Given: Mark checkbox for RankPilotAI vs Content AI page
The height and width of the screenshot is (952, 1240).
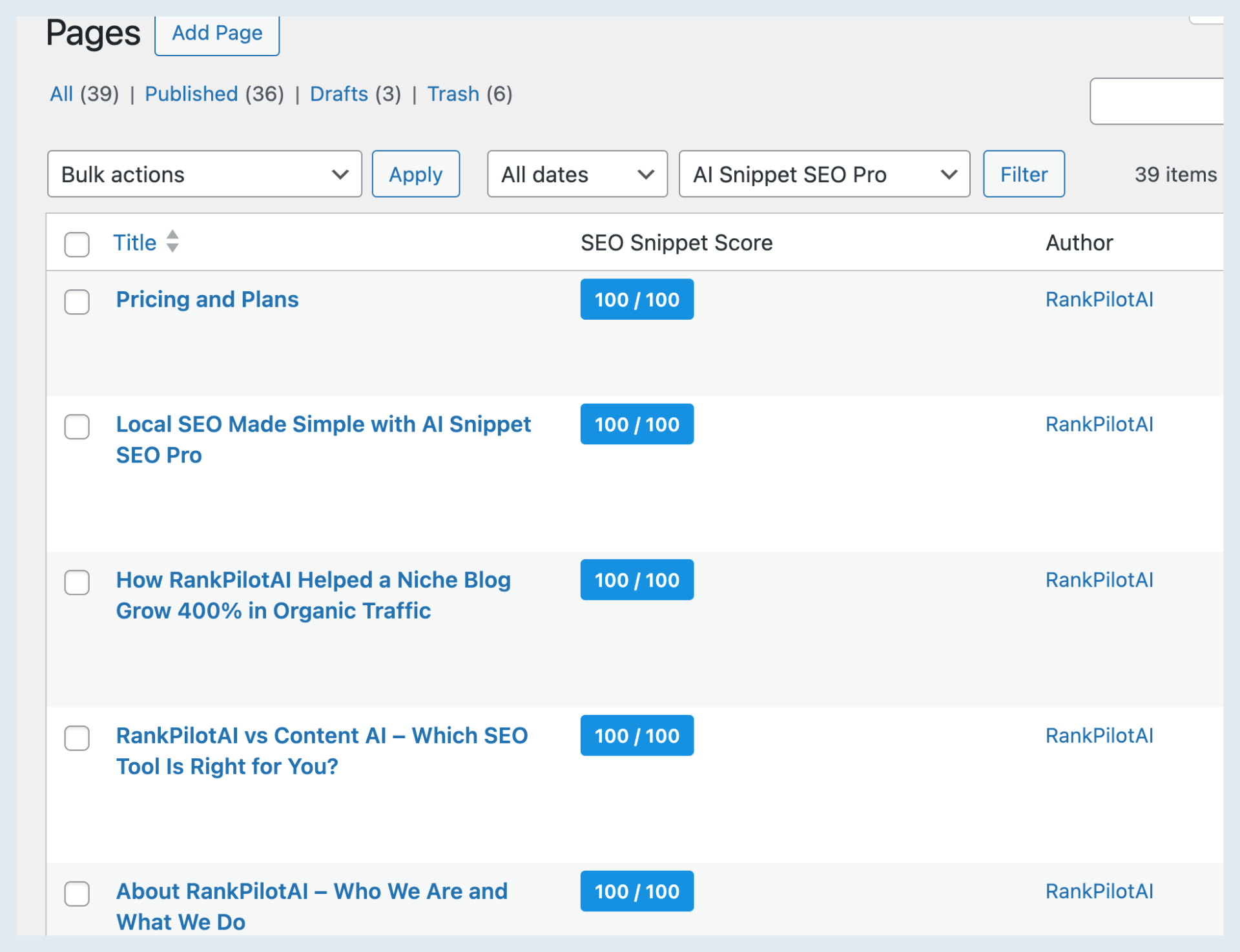Looking at the screenshot, I should pos(77,738).
